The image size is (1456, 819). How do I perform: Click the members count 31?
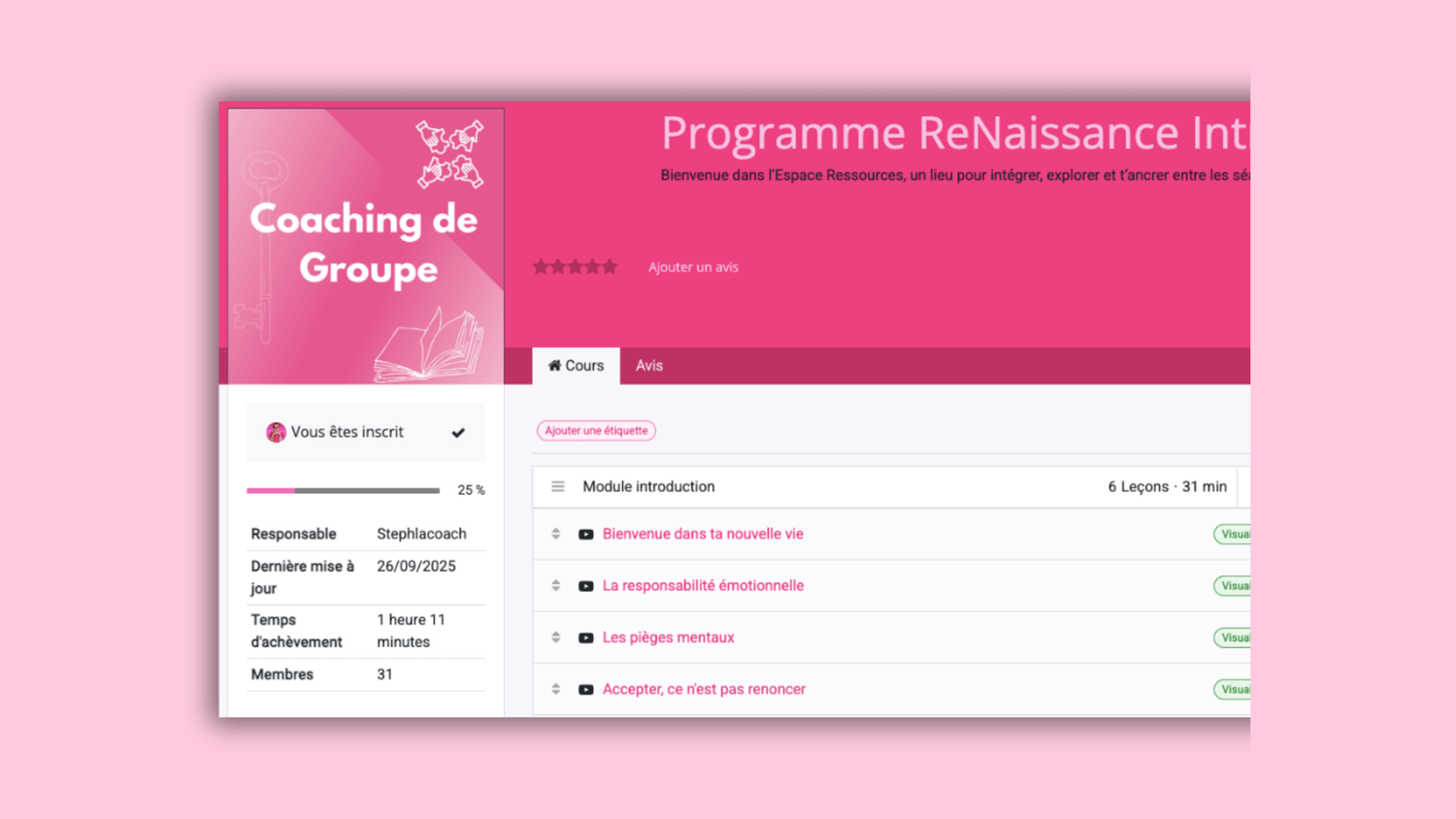384,674
